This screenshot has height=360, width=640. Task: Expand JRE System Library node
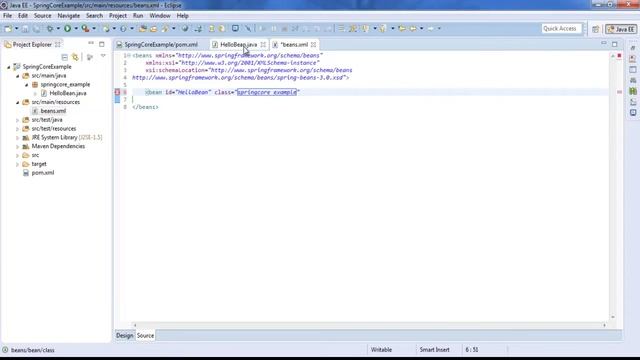(18, 138)
